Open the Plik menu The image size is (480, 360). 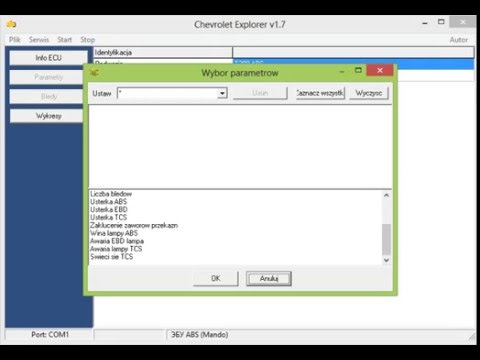point(15,40)
